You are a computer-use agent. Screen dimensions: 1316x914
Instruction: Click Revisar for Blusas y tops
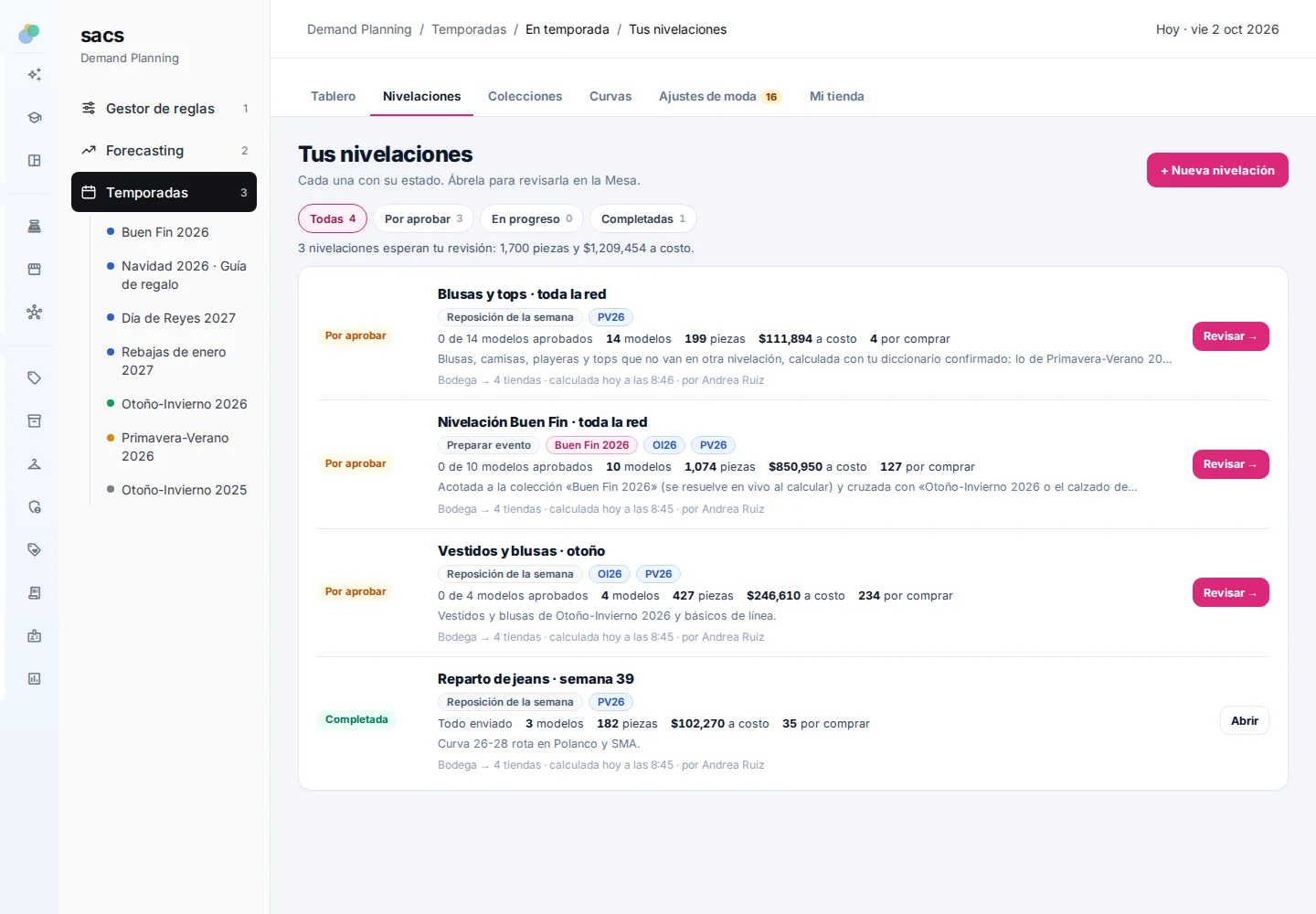[x=1230, y=336]
